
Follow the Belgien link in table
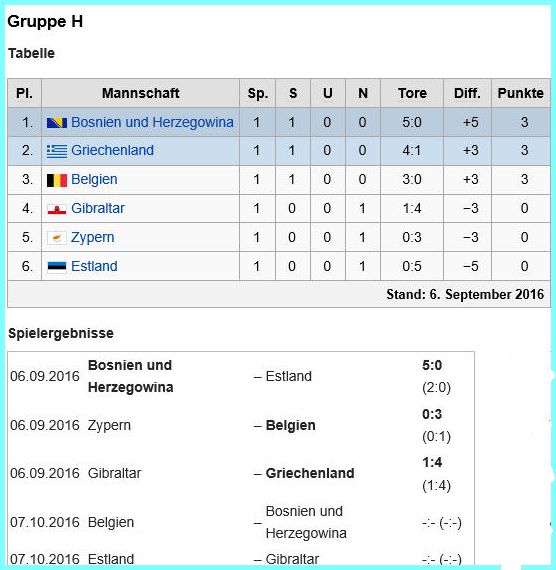pyautogui.click(x=94, y=179)
